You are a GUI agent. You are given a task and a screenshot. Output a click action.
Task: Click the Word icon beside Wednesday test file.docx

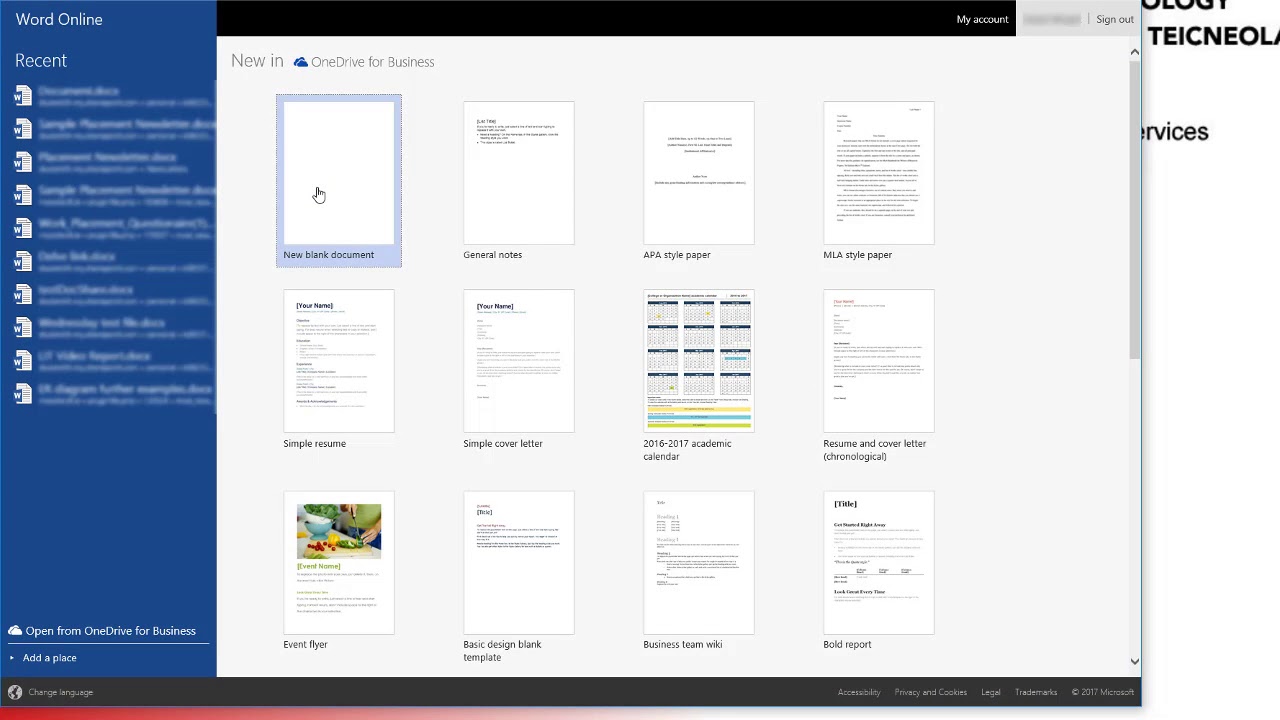[x=23, y=328]
